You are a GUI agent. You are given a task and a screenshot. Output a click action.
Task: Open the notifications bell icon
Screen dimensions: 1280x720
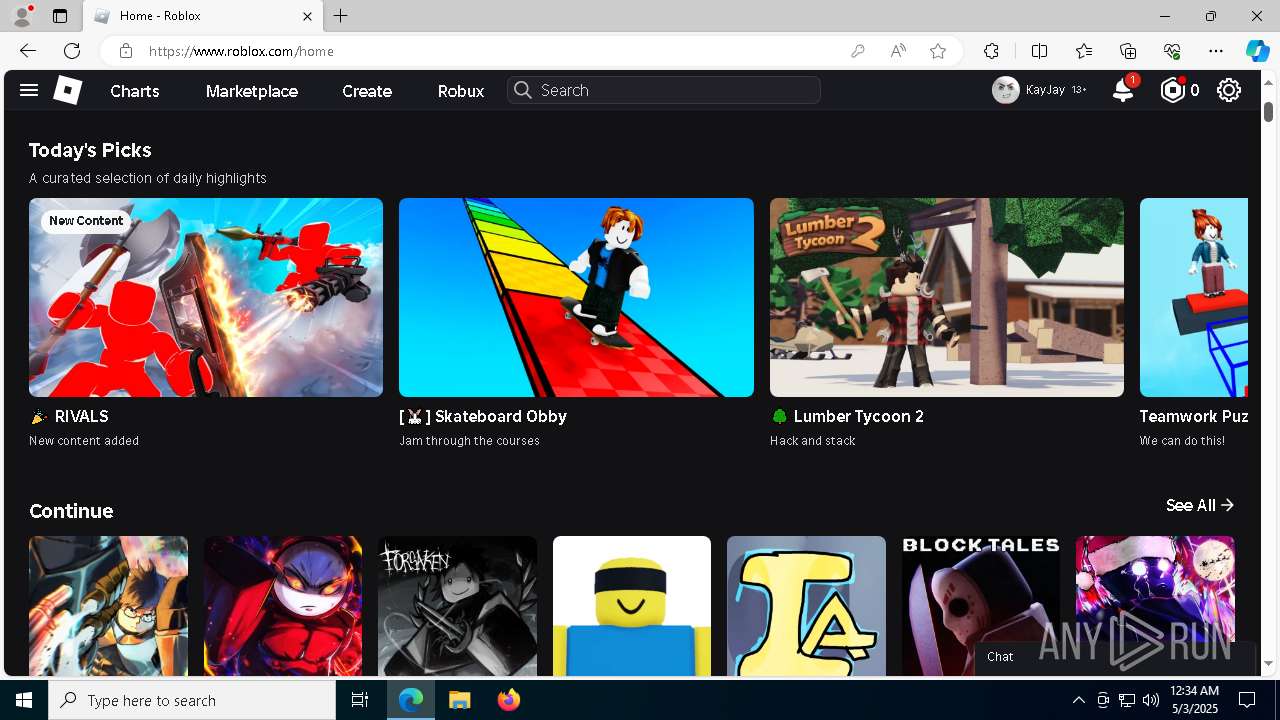[x=1123, y=91]
